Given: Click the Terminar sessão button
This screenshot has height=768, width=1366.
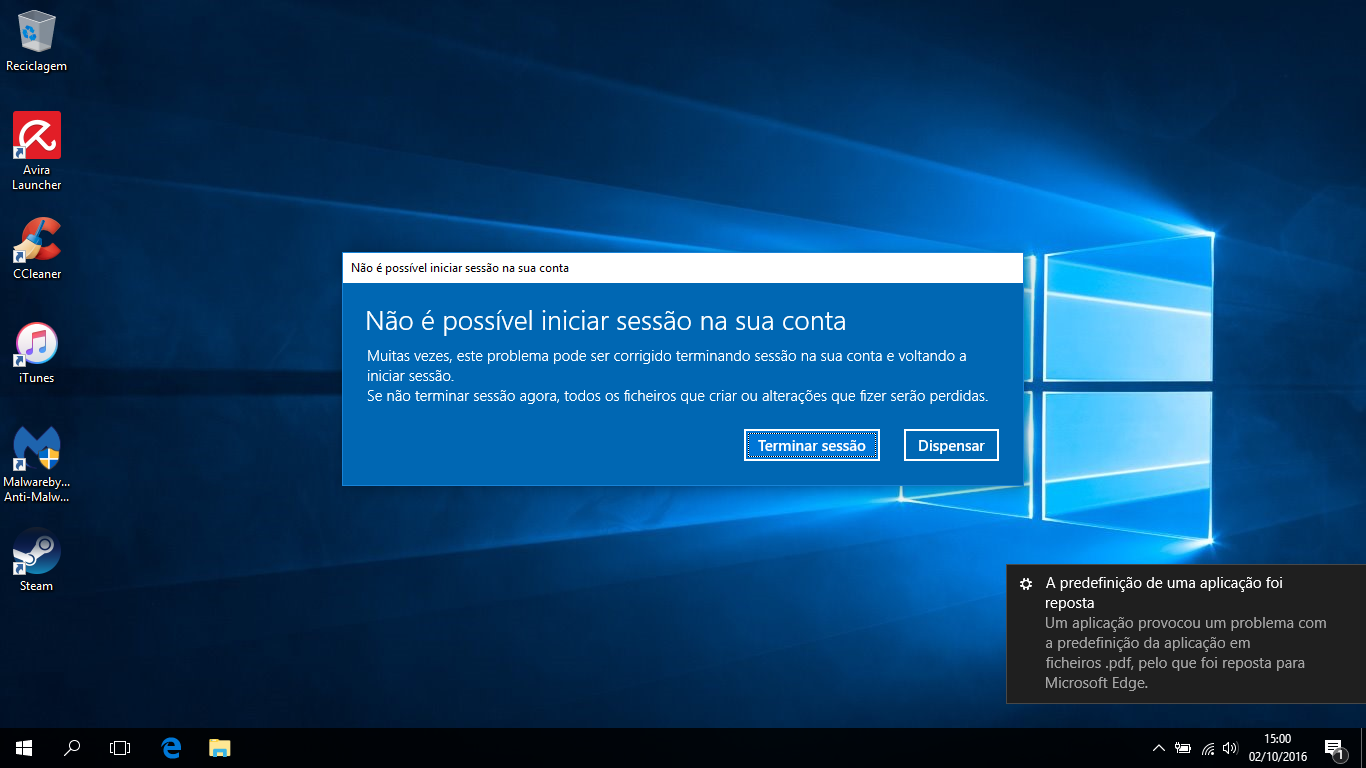Looking at the screenshot, I should 812,446.
